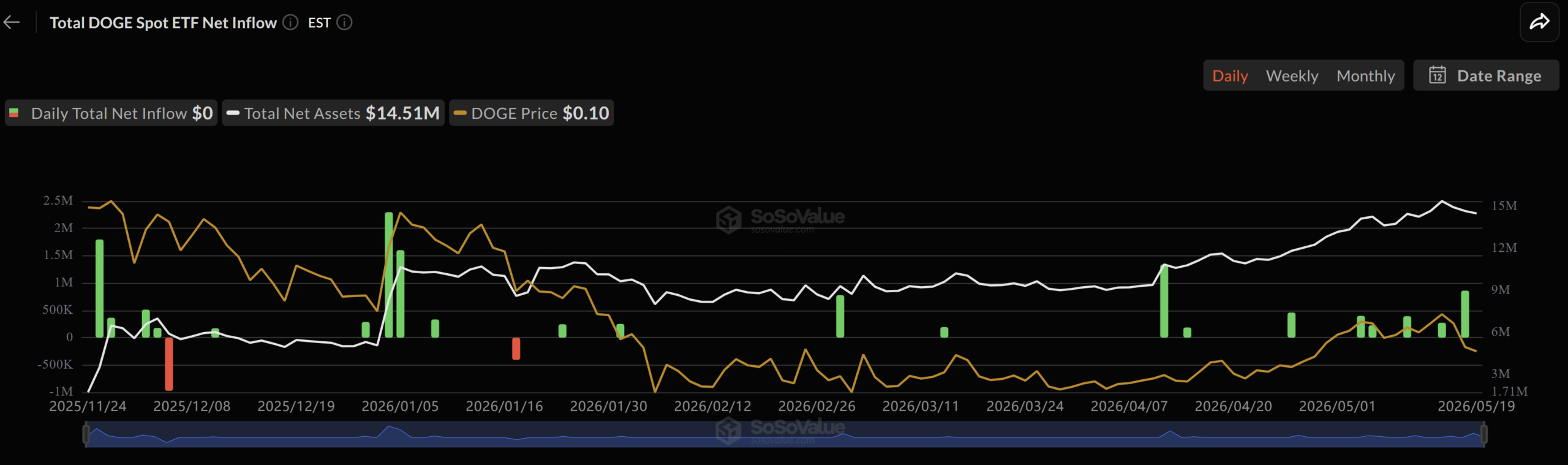This screenshot has height=465, width=1568.
Task: Click the first green bar at 2025/11/24
Action: coord(100,289)
